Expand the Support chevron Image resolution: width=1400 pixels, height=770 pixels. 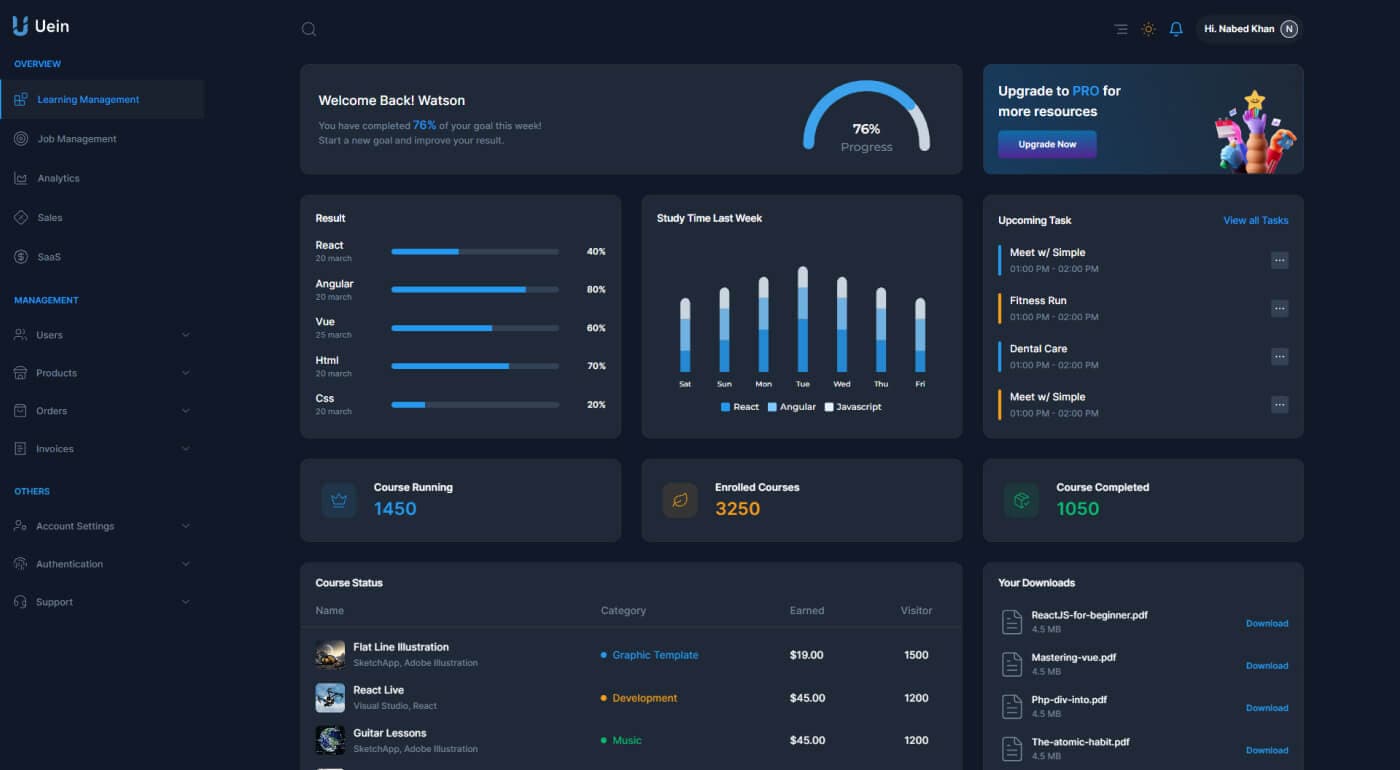[x=186, y=602]
